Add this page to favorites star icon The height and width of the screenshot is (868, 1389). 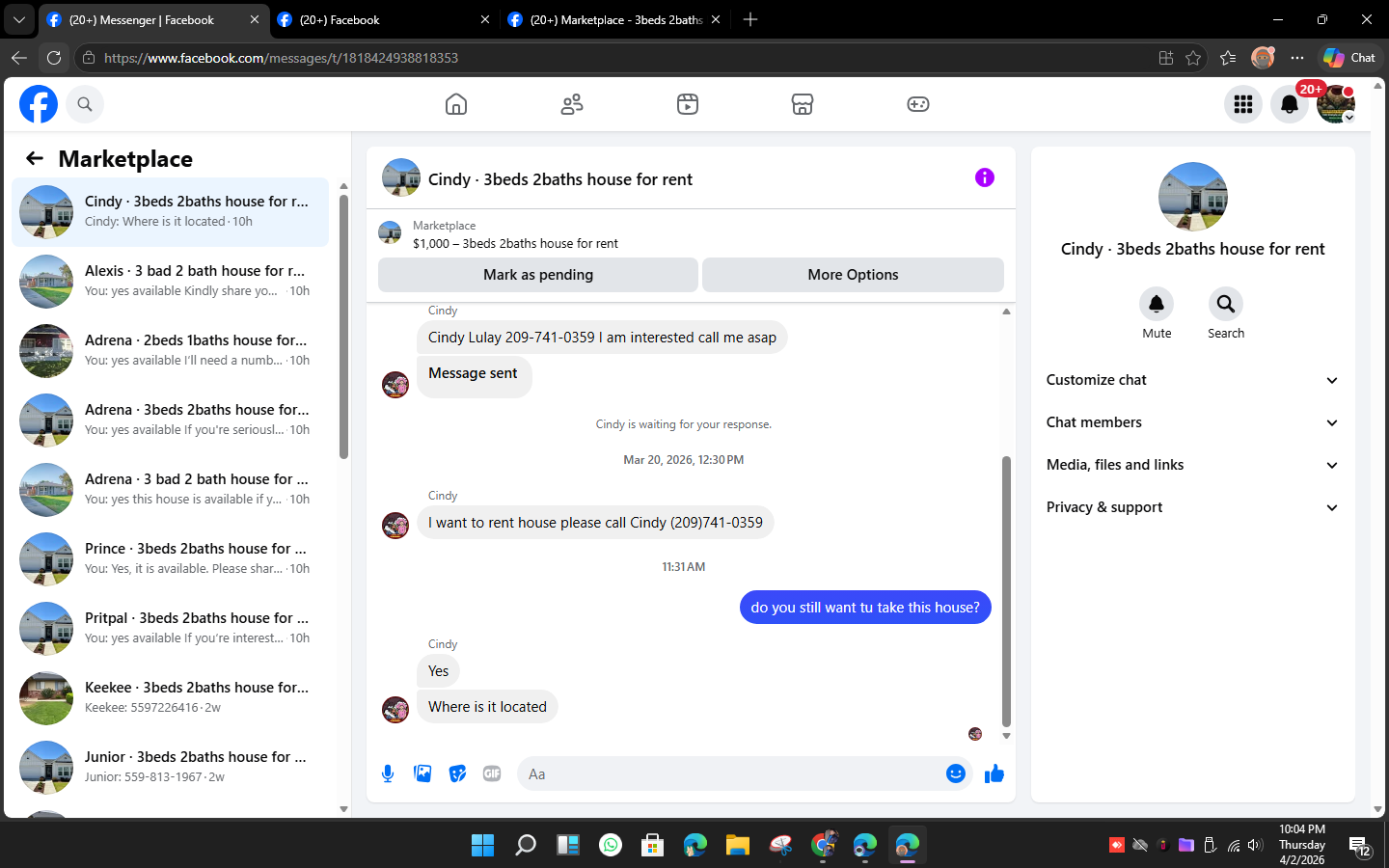pyautogui.click(x=1193, y=58)
